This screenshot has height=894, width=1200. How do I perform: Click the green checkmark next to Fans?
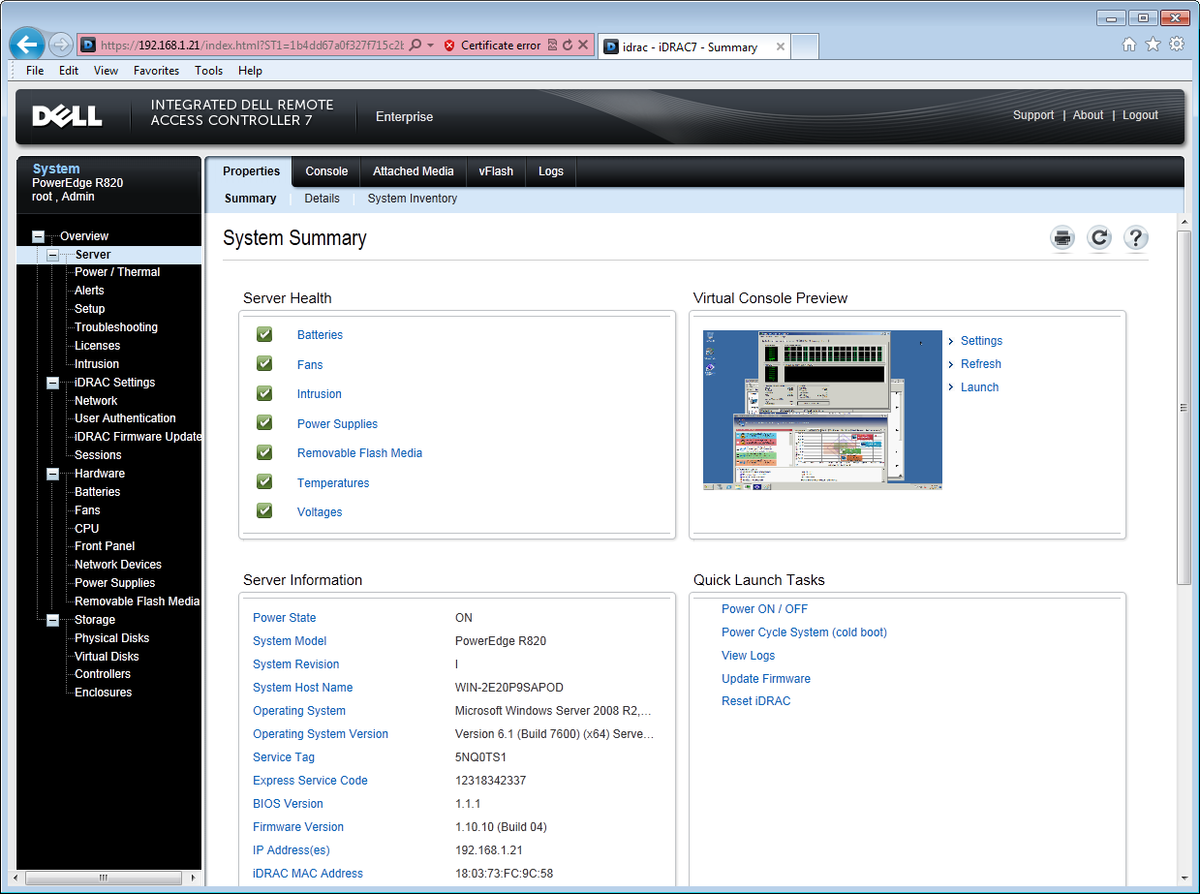(x=263, y=363)
